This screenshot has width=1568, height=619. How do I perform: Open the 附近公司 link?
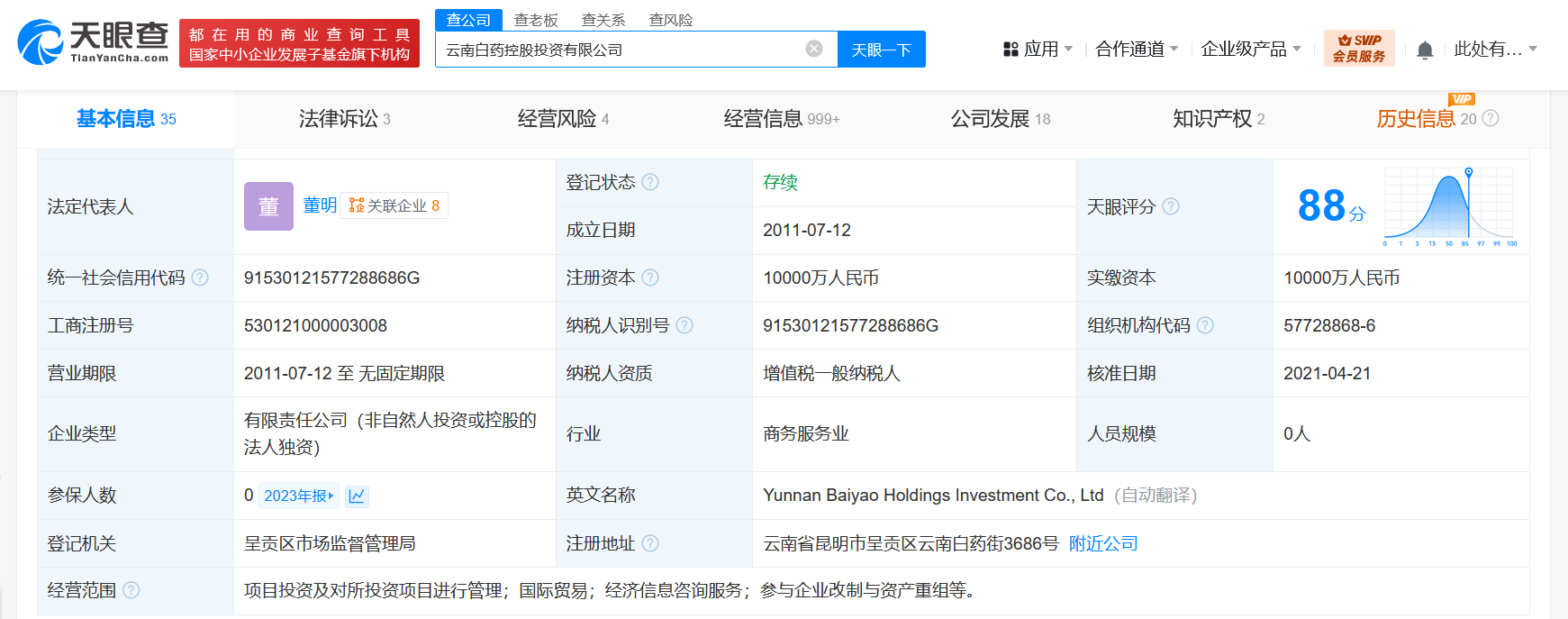point(1103,543)
